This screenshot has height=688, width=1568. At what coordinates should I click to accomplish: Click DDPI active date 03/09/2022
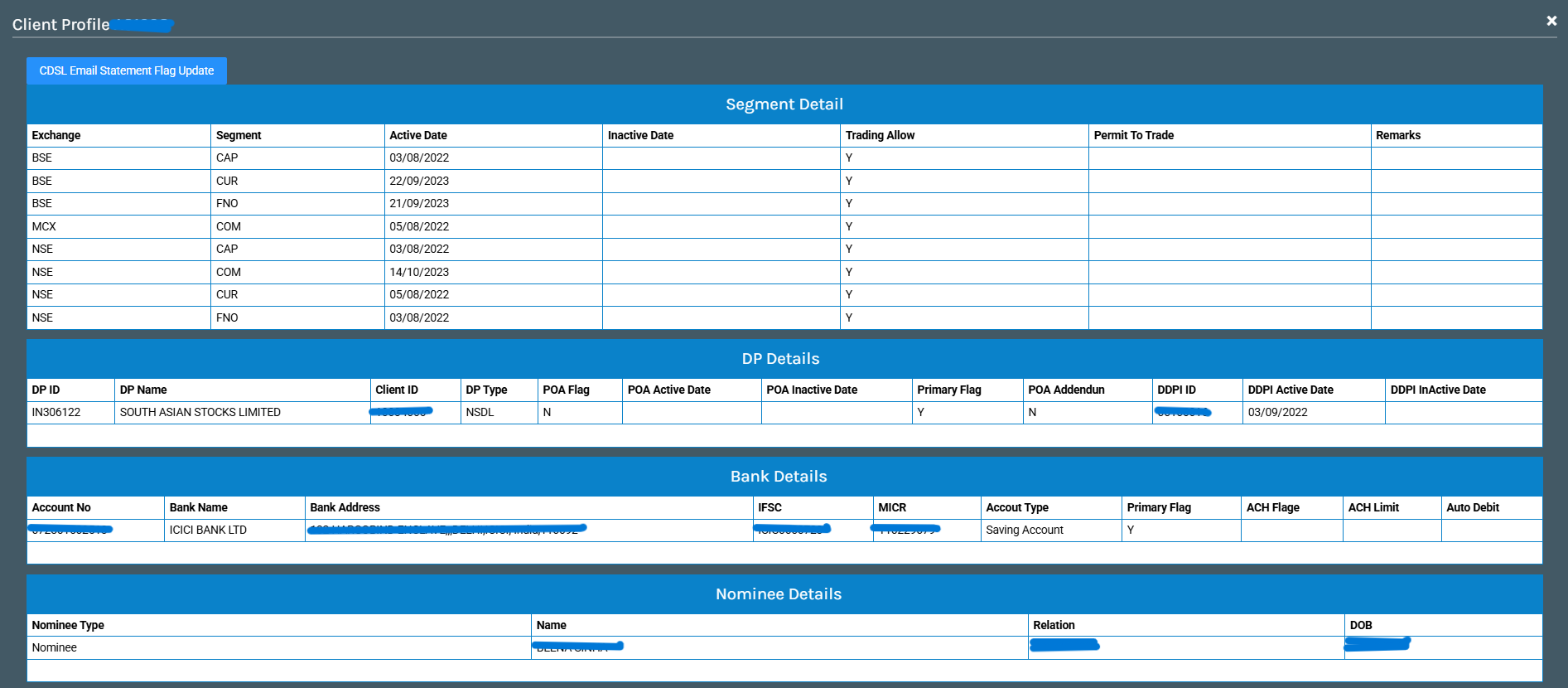click(1277, 412)
